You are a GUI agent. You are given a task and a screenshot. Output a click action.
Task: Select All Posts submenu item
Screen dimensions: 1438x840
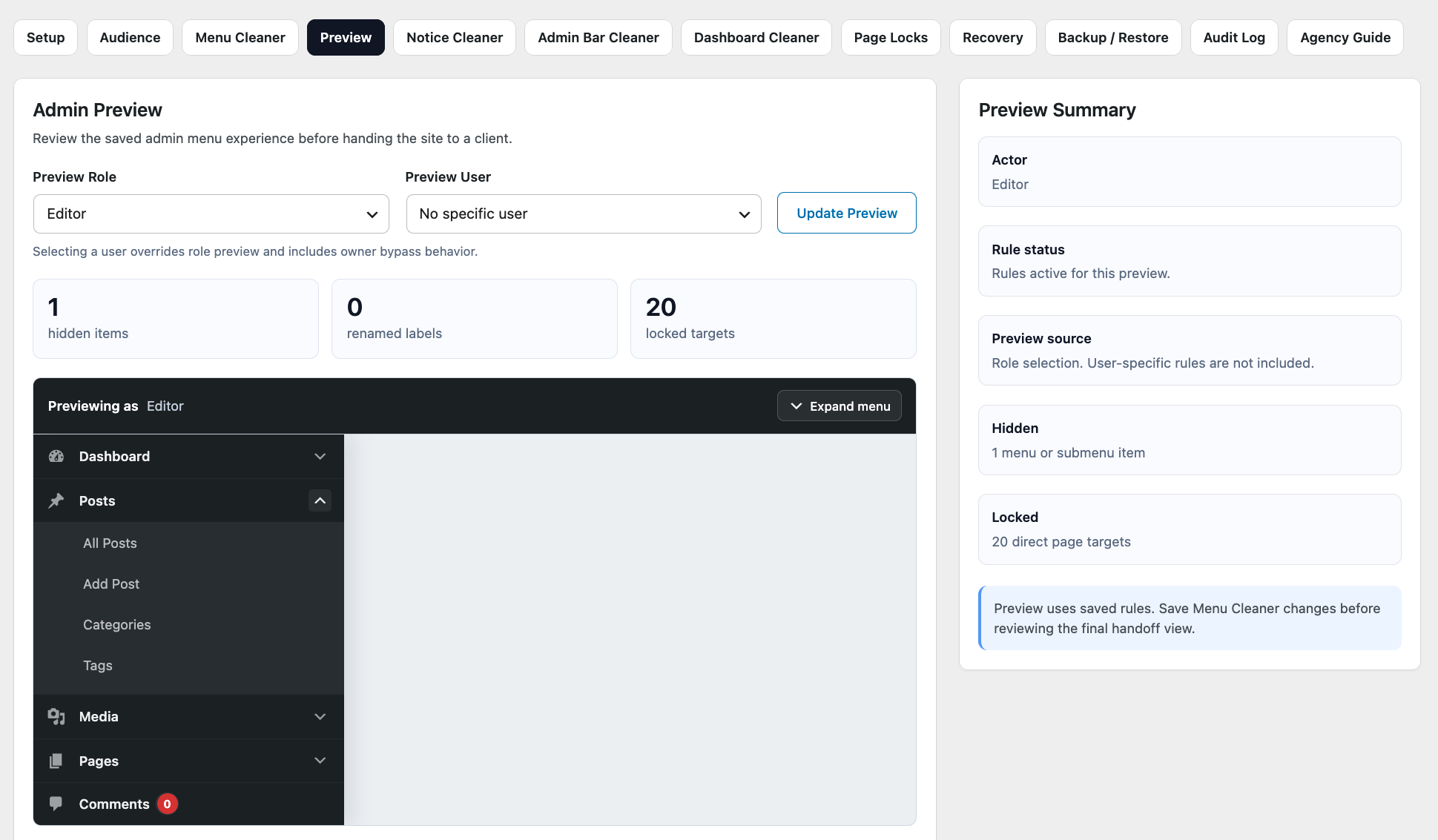click(110, 543)
